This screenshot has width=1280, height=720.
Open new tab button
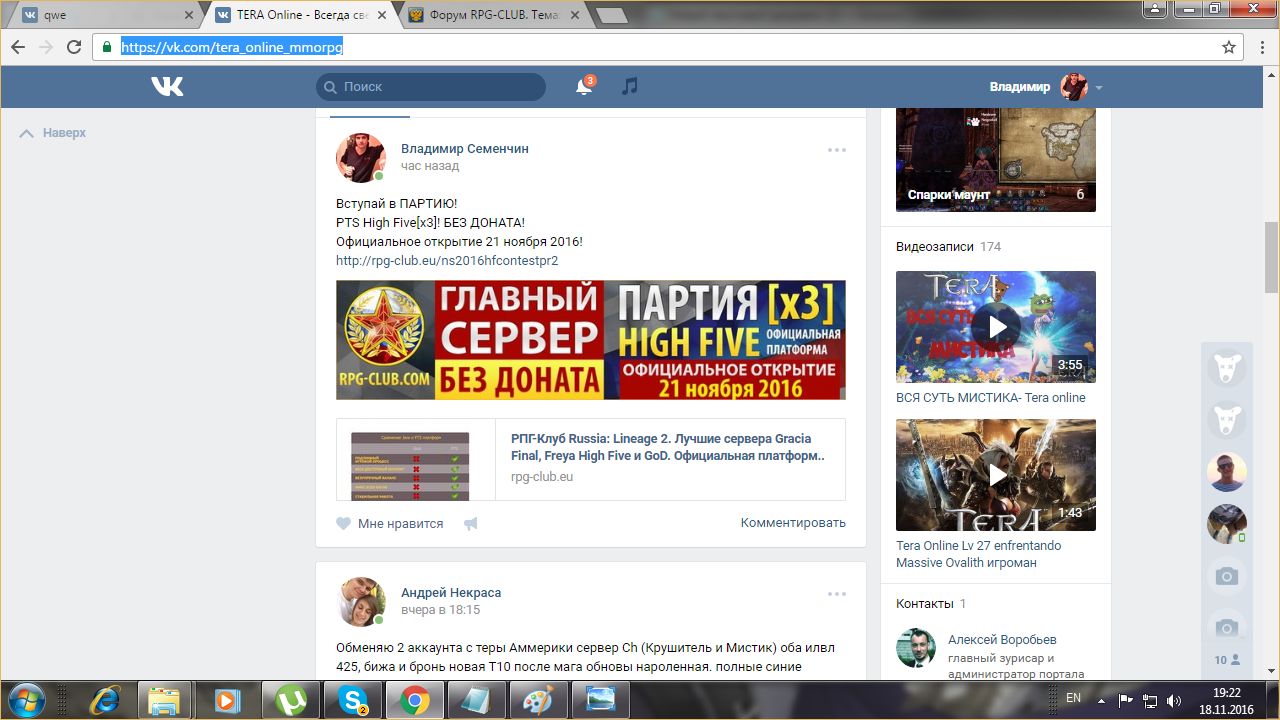coord(611,15)
